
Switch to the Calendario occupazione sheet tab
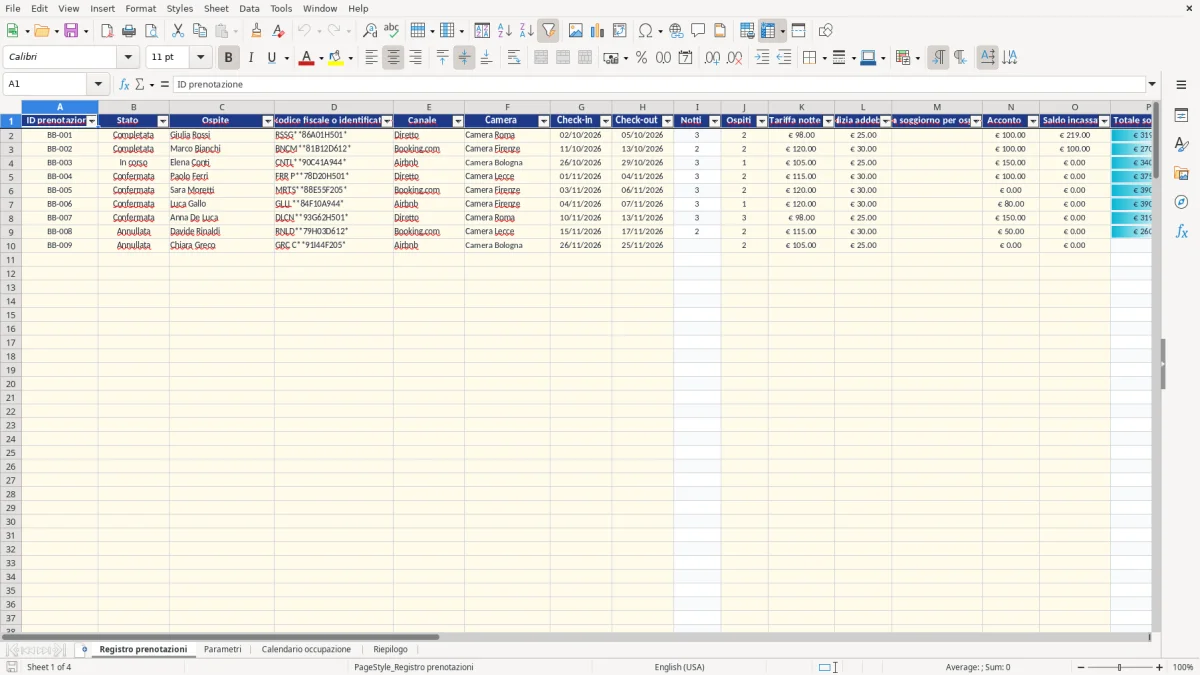pos(306,649)
